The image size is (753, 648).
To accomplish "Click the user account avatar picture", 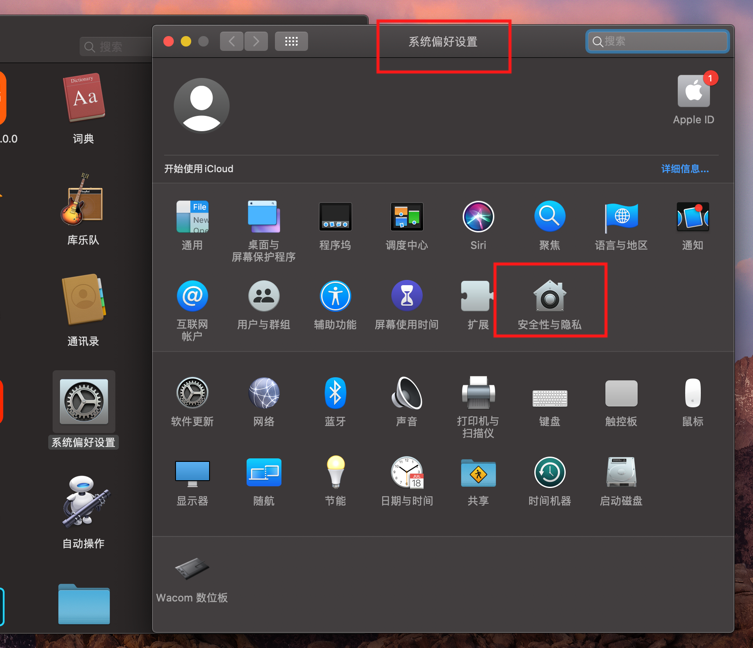I will coord(202,105).
